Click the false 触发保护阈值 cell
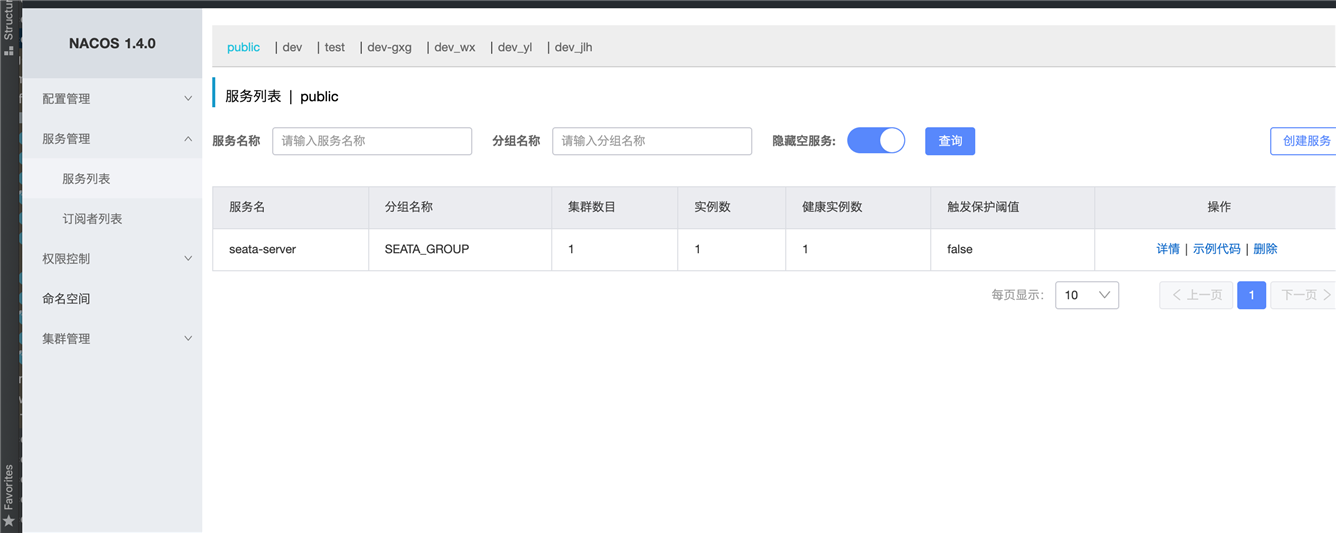This screenshot has width=1336, height=533. pyautogui.click(x=1013, y=249)
